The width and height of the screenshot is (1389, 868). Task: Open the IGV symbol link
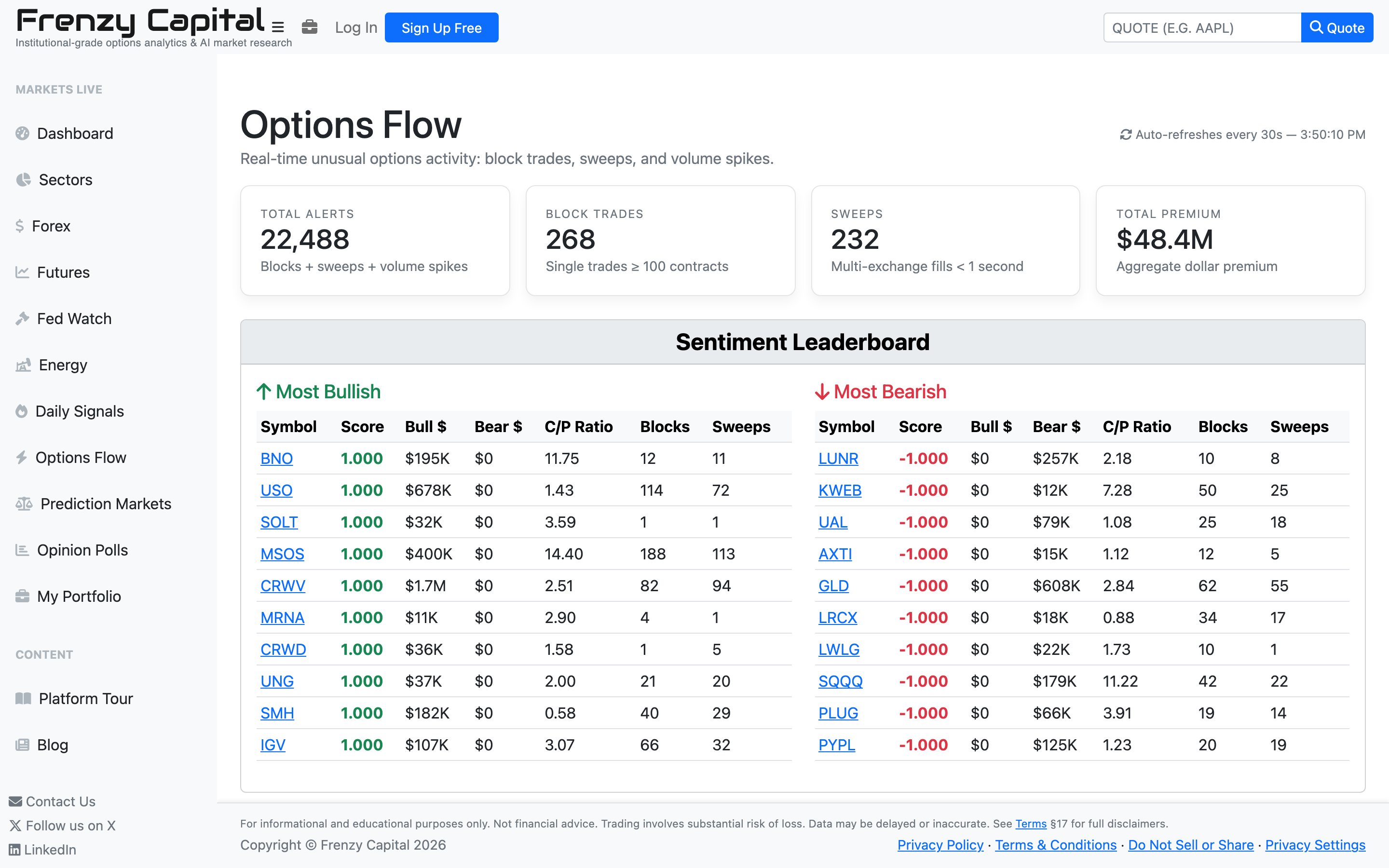[272, 745]
